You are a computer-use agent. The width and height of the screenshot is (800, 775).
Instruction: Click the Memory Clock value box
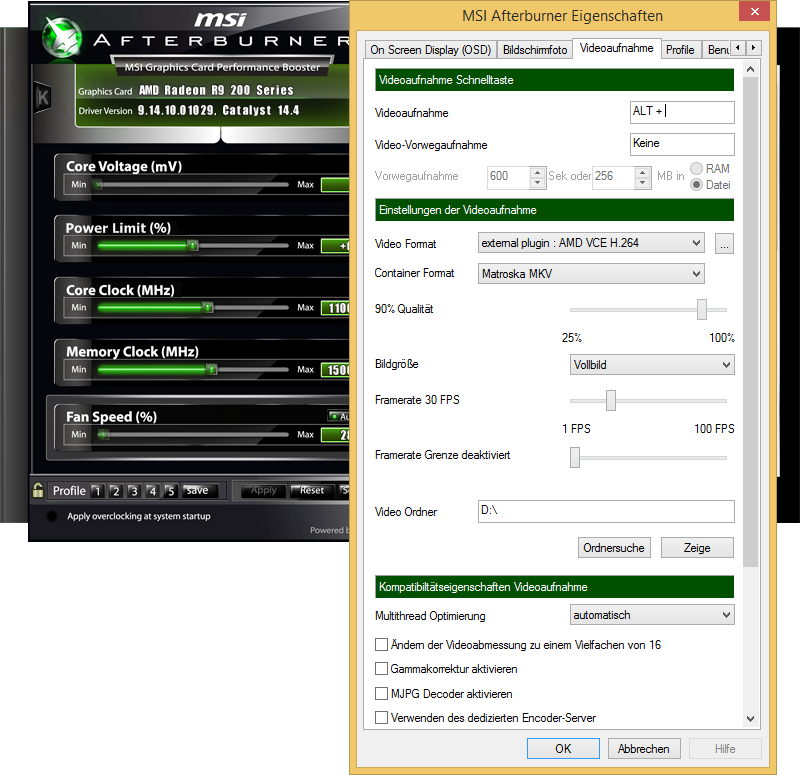point(335,370)
